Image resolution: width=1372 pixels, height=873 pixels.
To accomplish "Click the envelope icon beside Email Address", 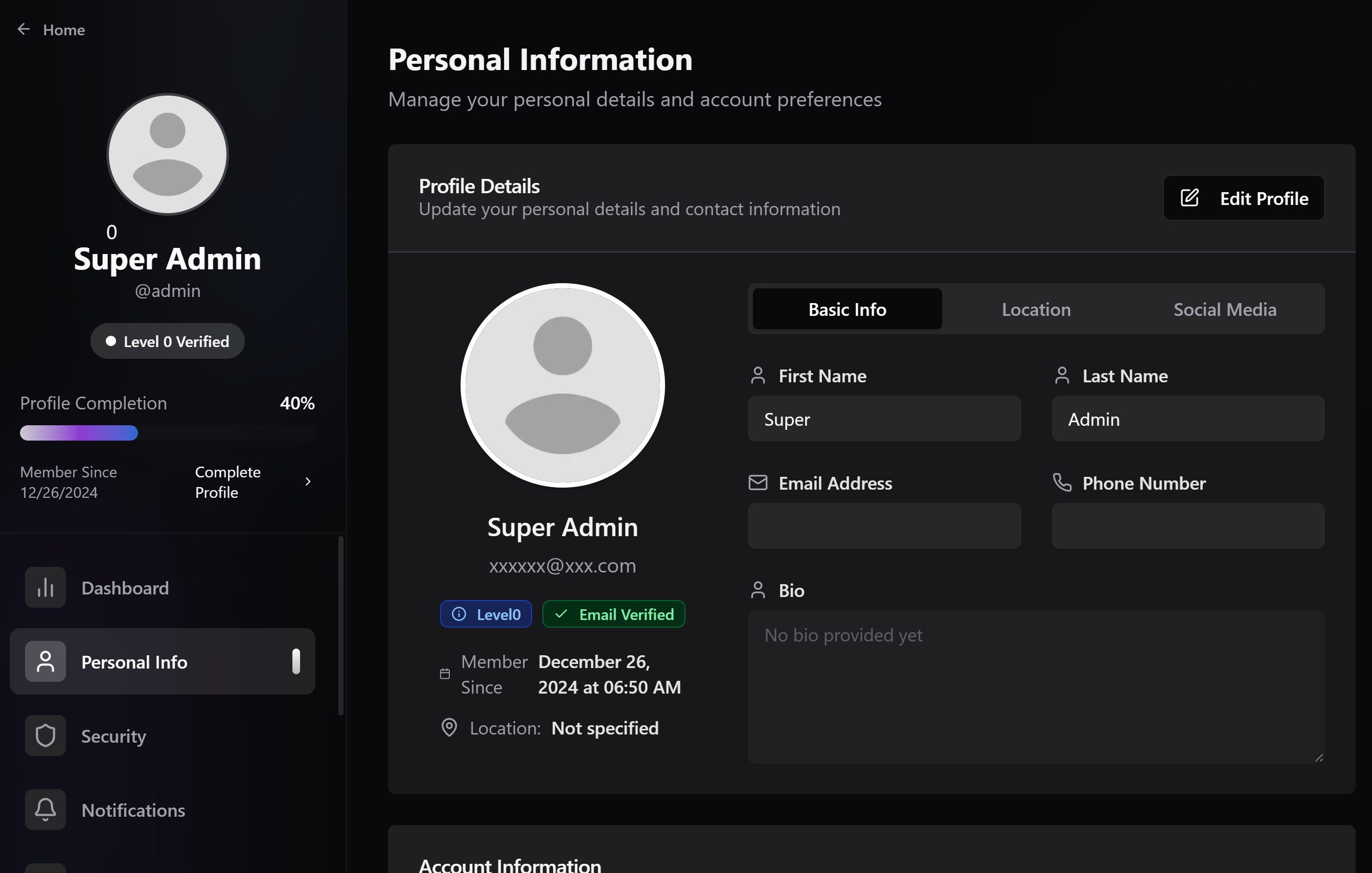I will coord(758,482).
